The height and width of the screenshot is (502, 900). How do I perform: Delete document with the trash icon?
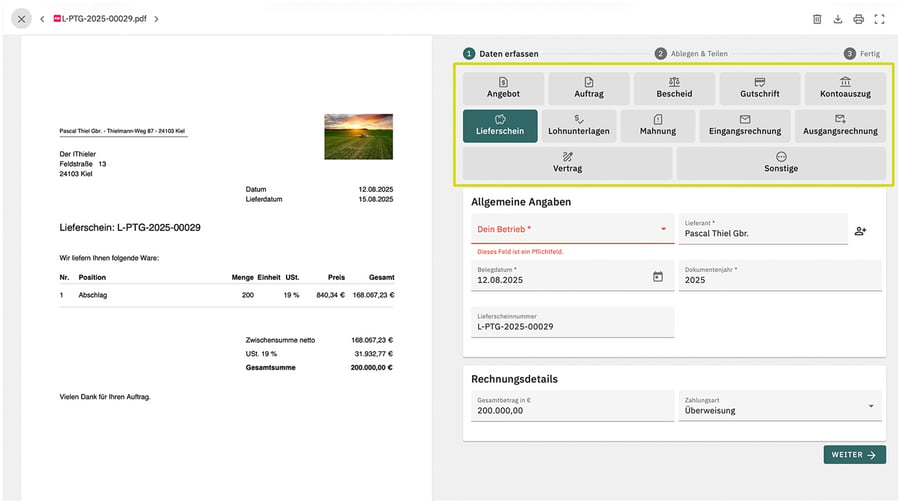point(817,19)
